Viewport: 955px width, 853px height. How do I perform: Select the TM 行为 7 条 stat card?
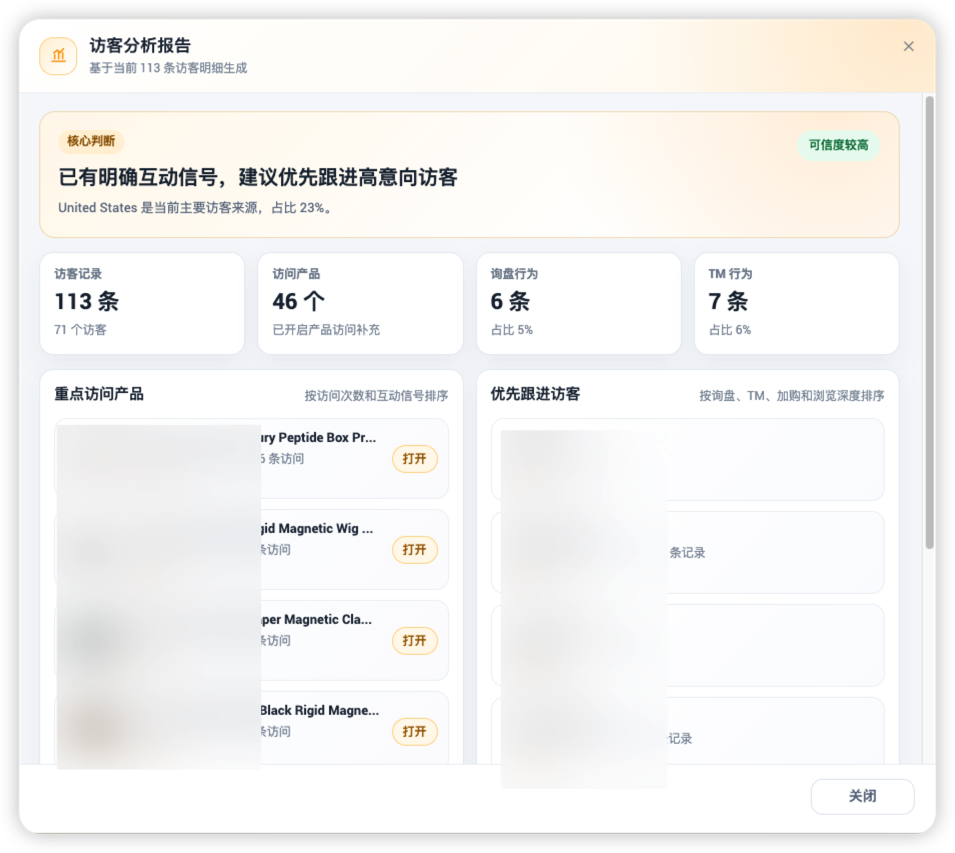pos(796,303)
